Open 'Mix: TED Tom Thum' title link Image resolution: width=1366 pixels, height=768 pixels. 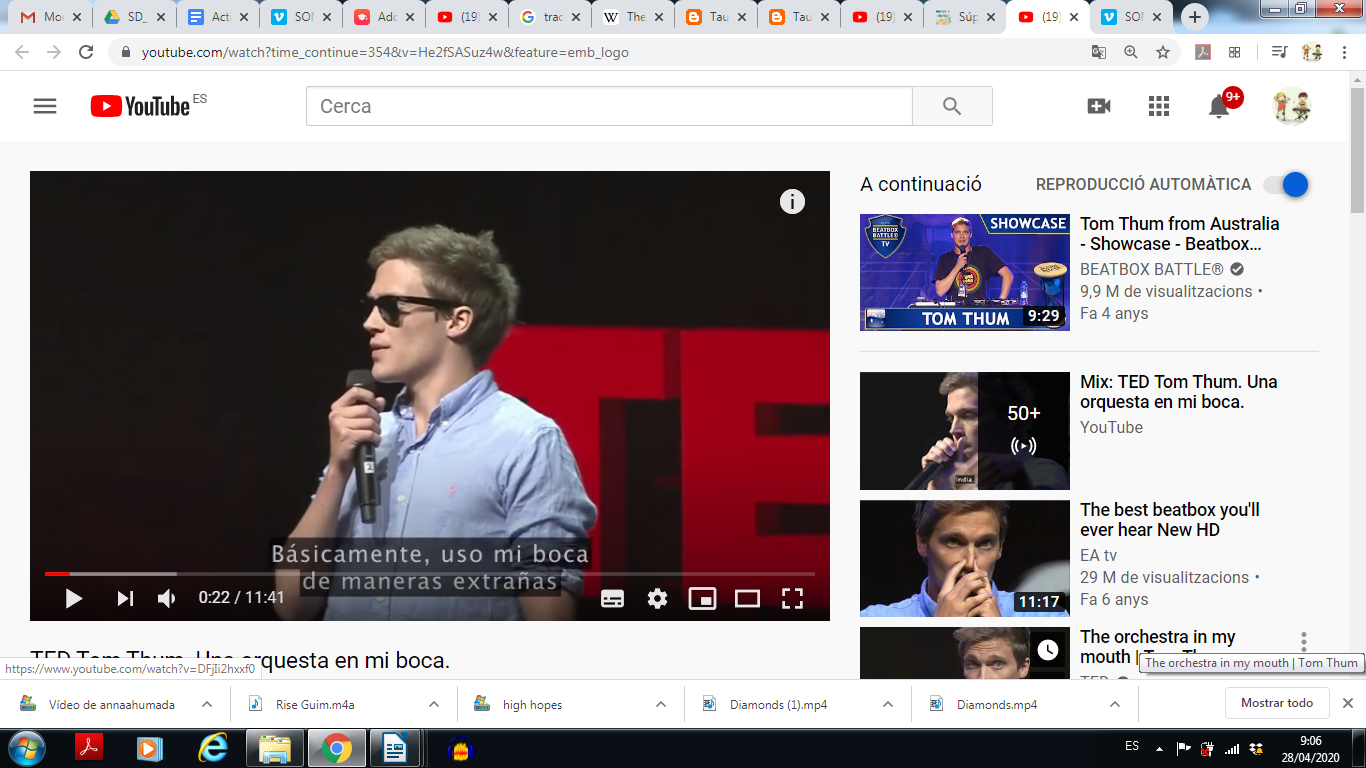(1179, 392)
